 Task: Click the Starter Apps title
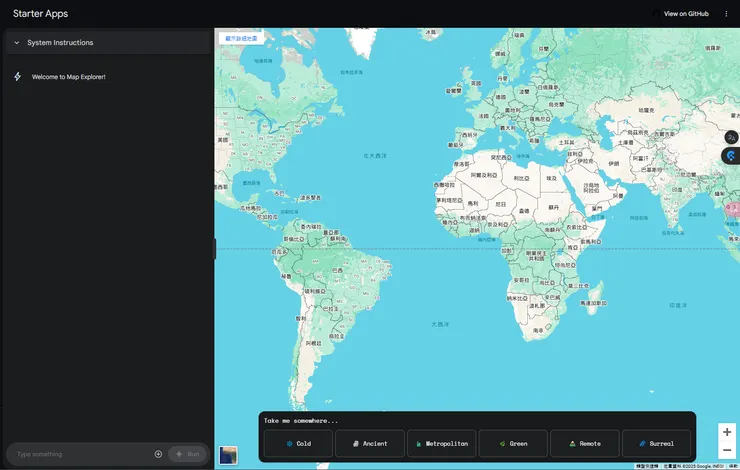coord(41,14)
